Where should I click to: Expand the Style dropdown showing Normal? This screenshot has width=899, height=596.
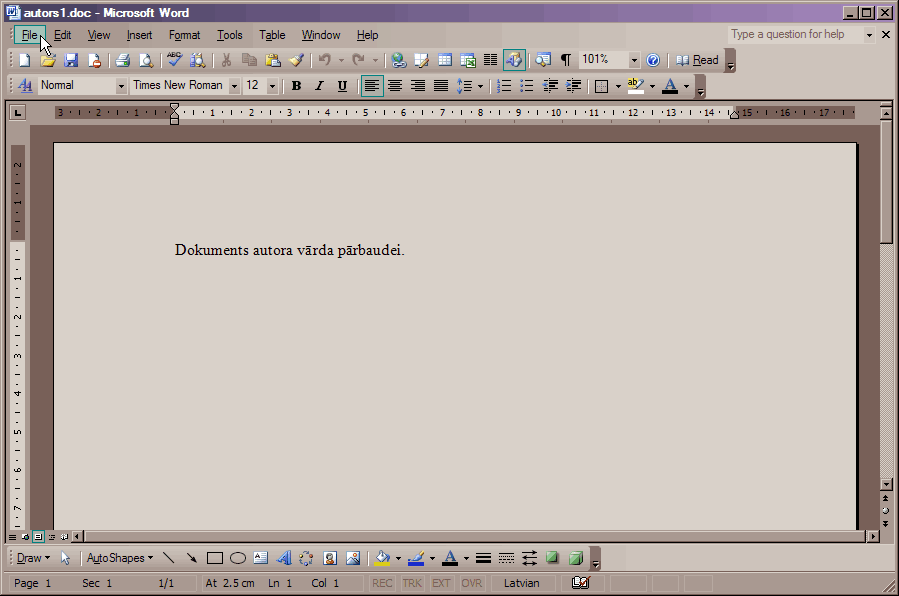pyautogui.click(x=121, y=86)
